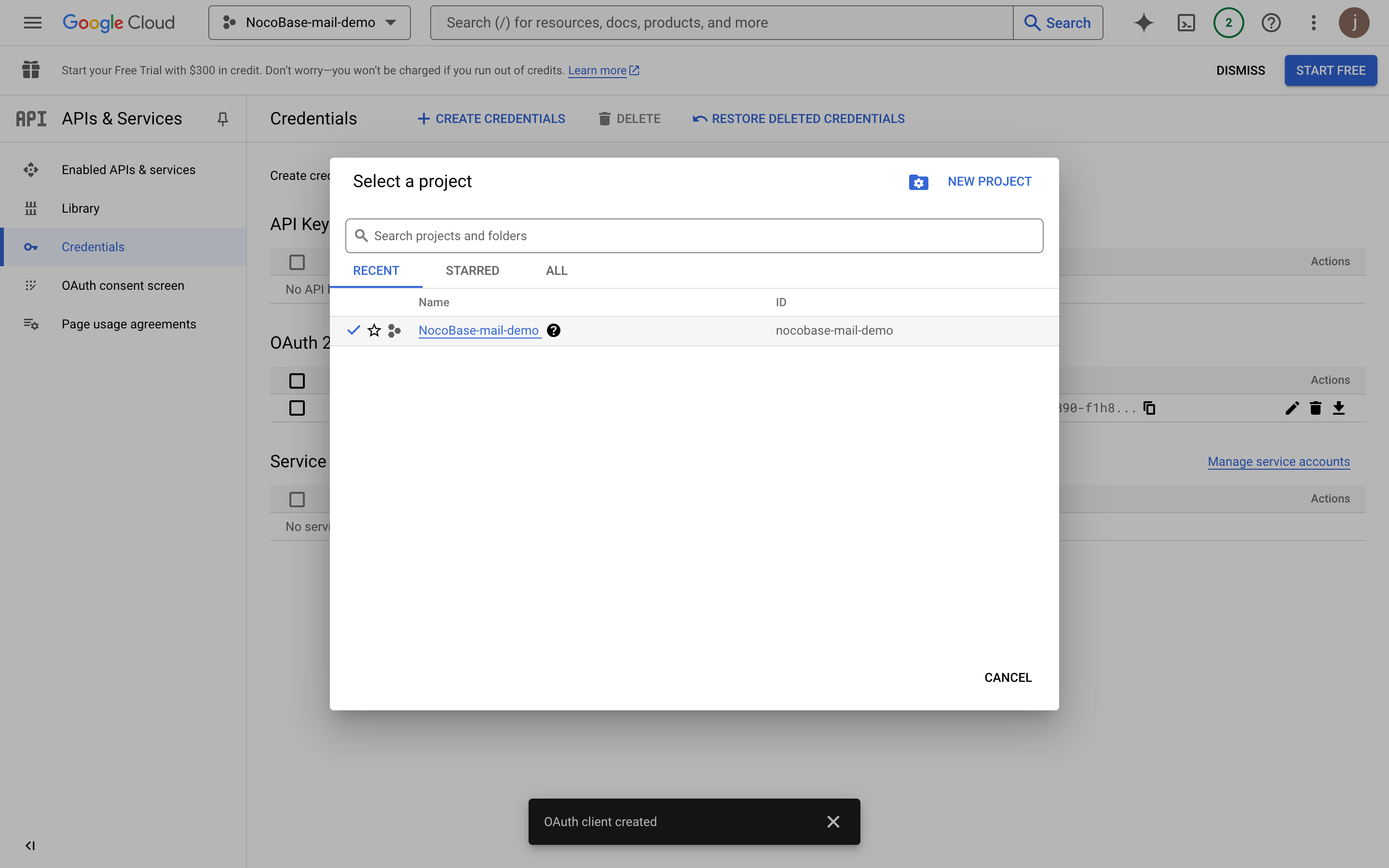Star the NocoBase-mail-demo project
The height and width of the screenshot is (868, 1389).
tap(374, 331)
